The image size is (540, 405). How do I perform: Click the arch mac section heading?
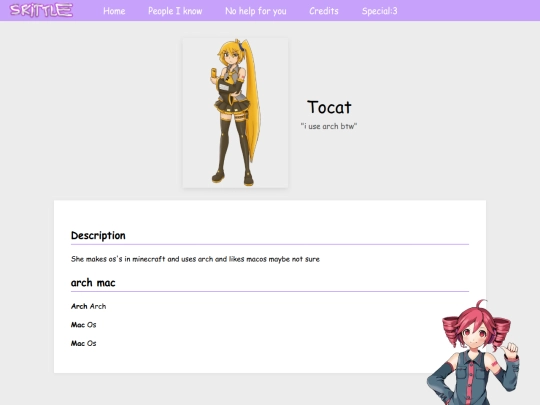[93, 283]
